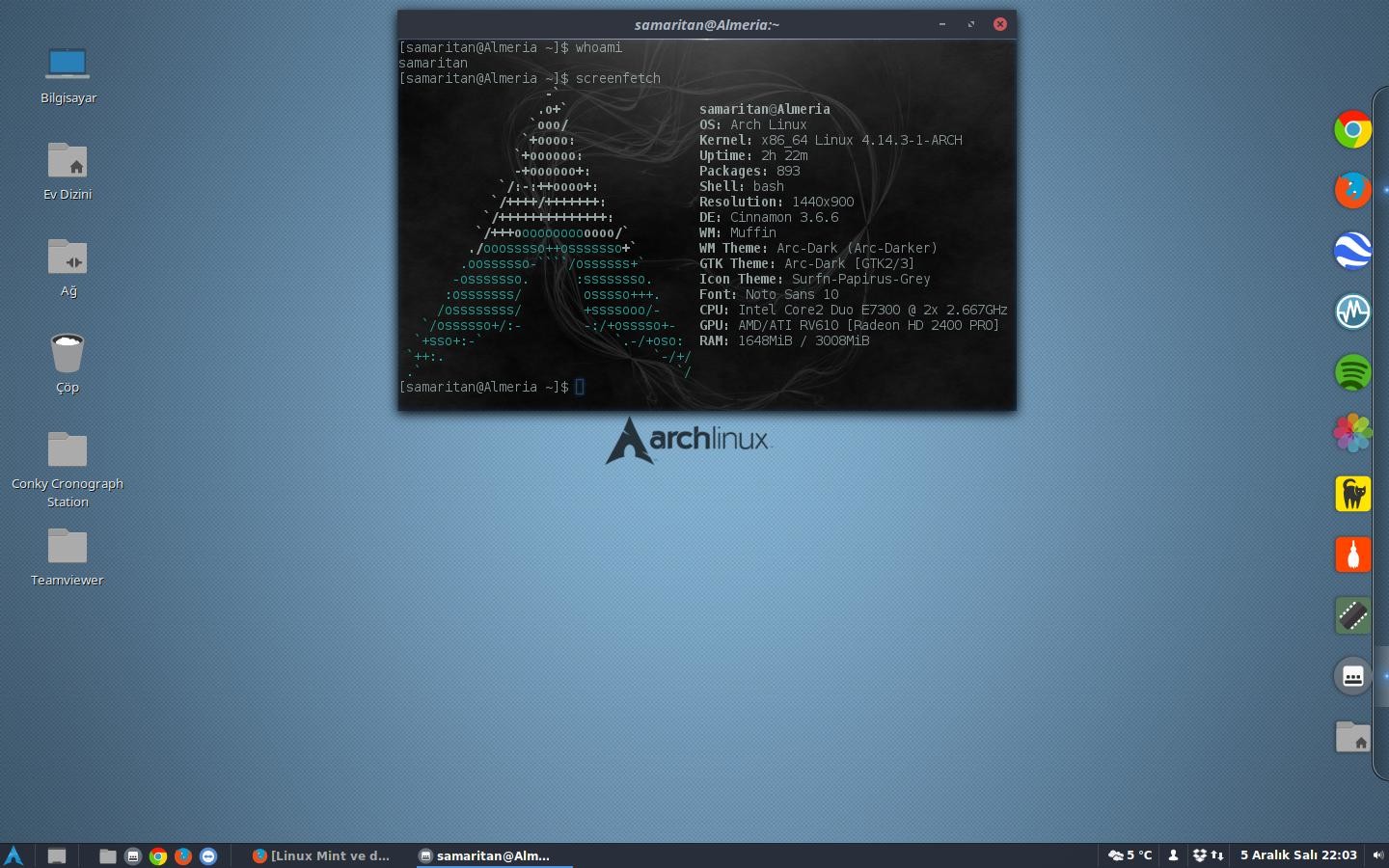Launch Firefox from the right dock

point(1352,190)
